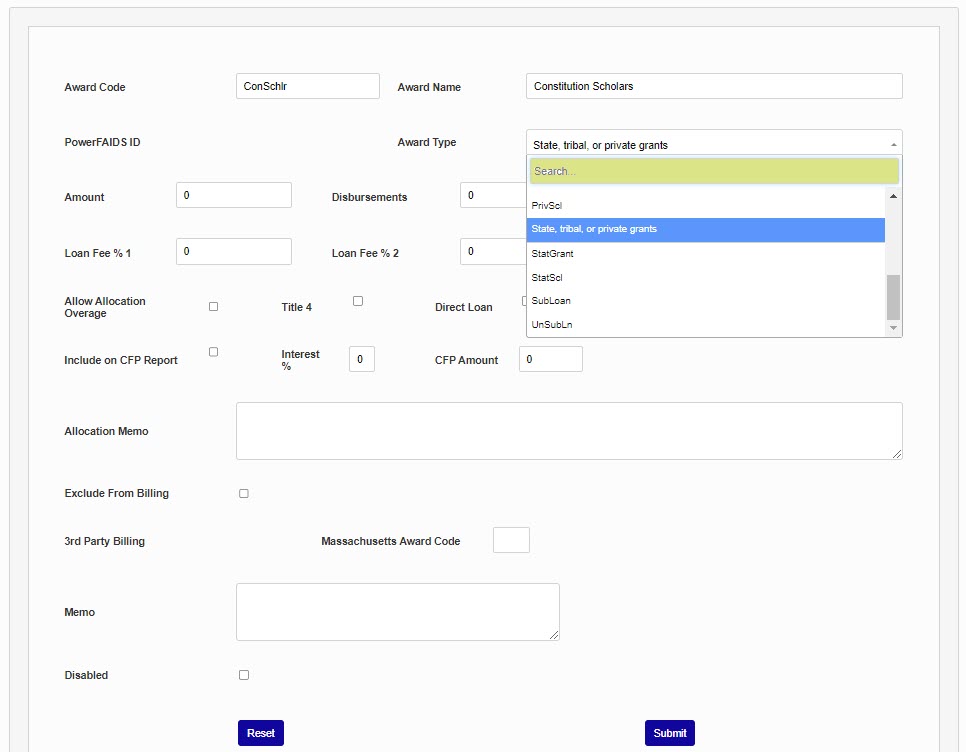Screen dimensions: 966x752
Task: Select StatScl in the dropdown list
Action: tap(547, 277)
